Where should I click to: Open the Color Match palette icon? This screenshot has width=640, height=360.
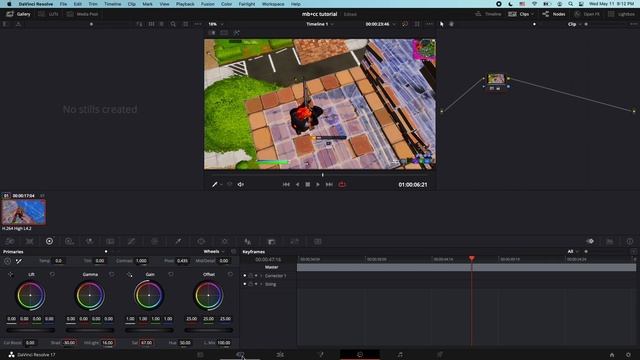pyautogui.click(x=29, y=241)
